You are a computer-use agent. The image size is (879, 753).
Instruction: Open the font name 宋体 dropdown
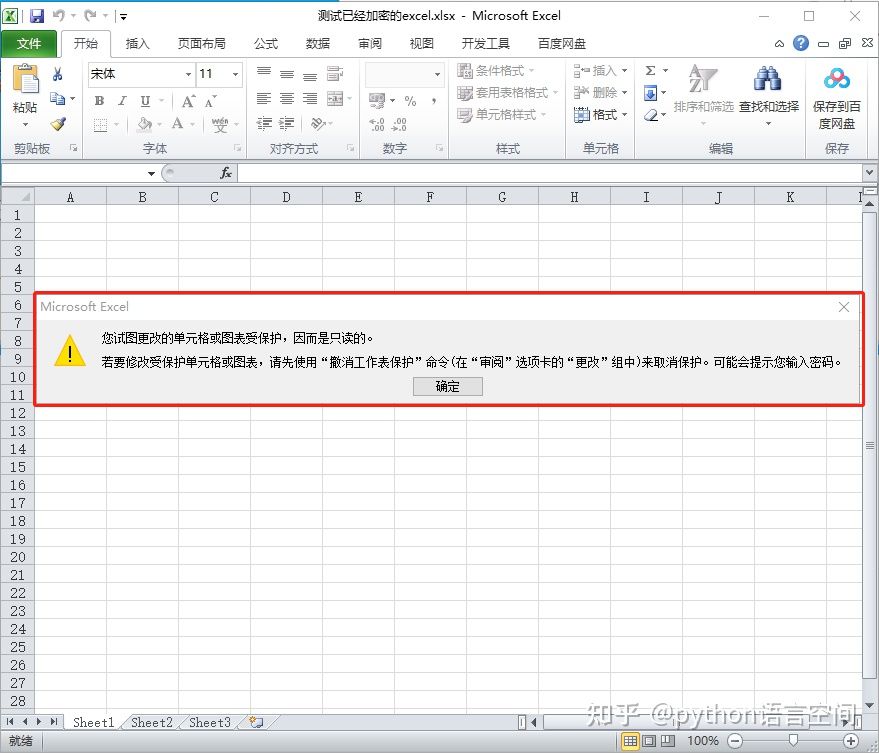click(x=188, y=74)
